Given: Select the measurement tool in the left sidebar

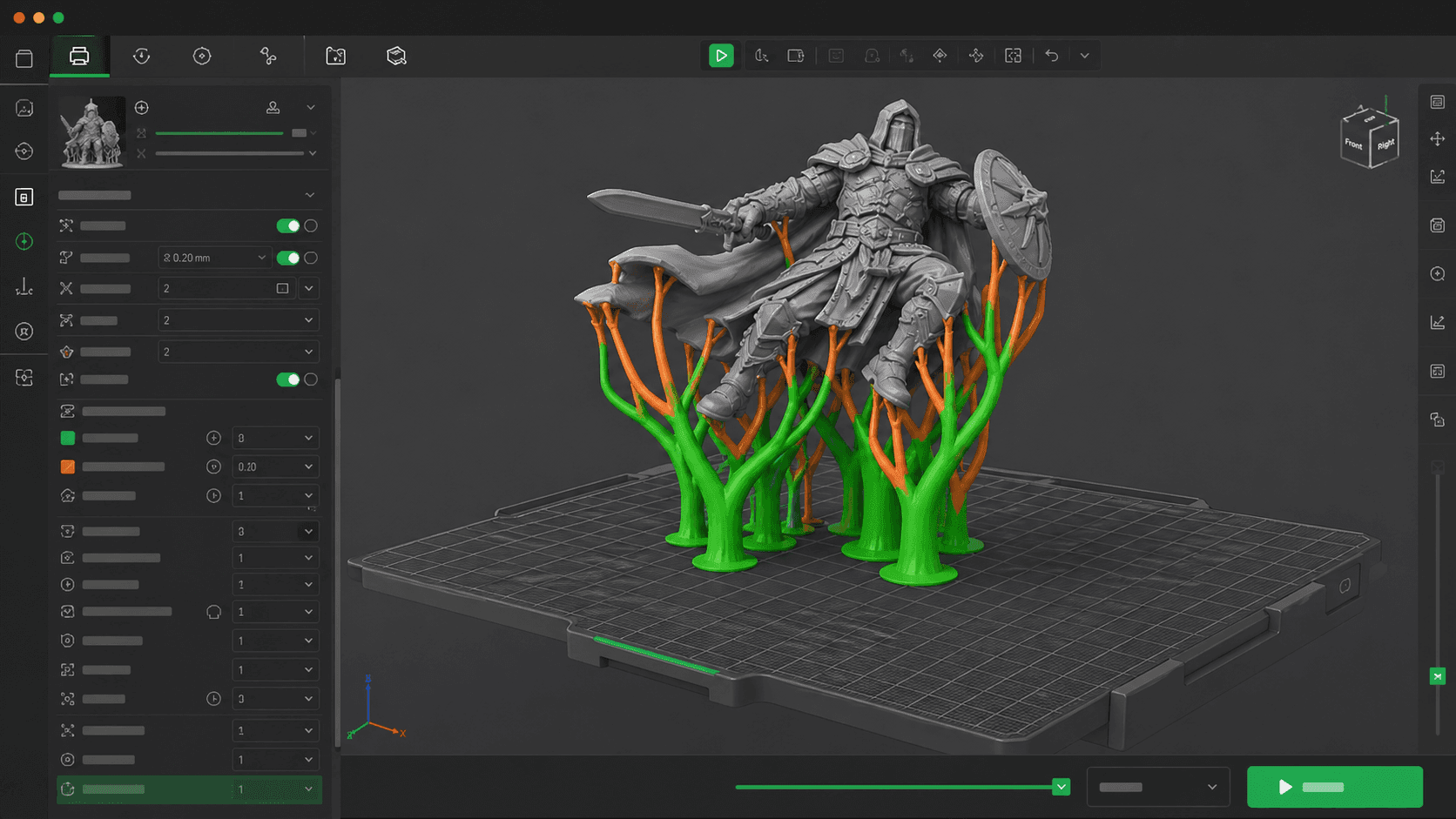Looking at the screenshot, I should [x=24, y=286].
